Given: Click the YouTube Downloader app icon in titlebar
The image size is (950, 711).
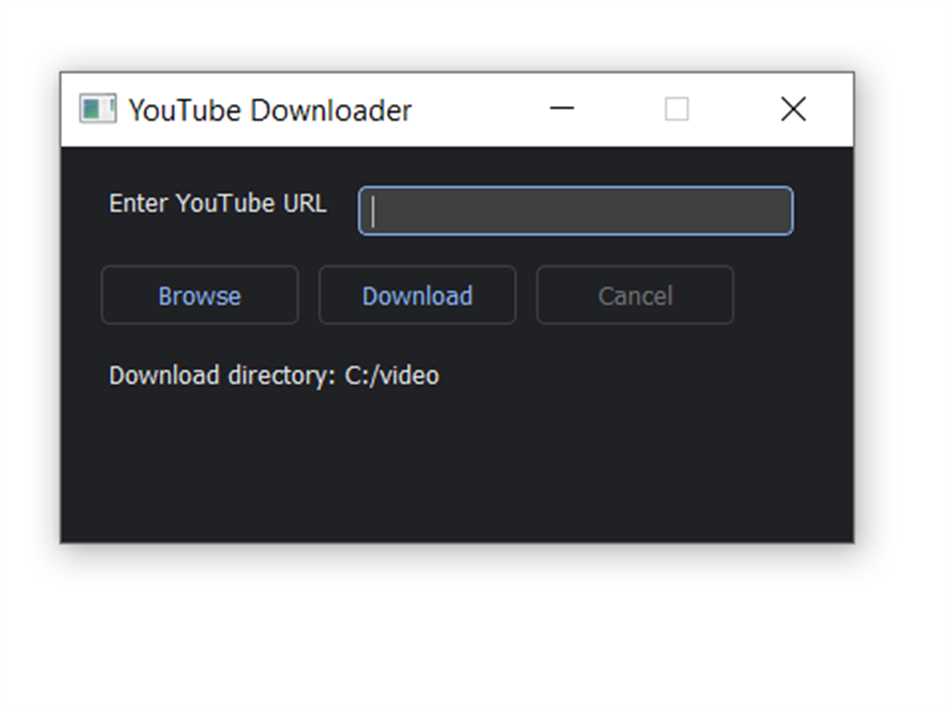Looking at the screenshot, I should click(98, 108).
